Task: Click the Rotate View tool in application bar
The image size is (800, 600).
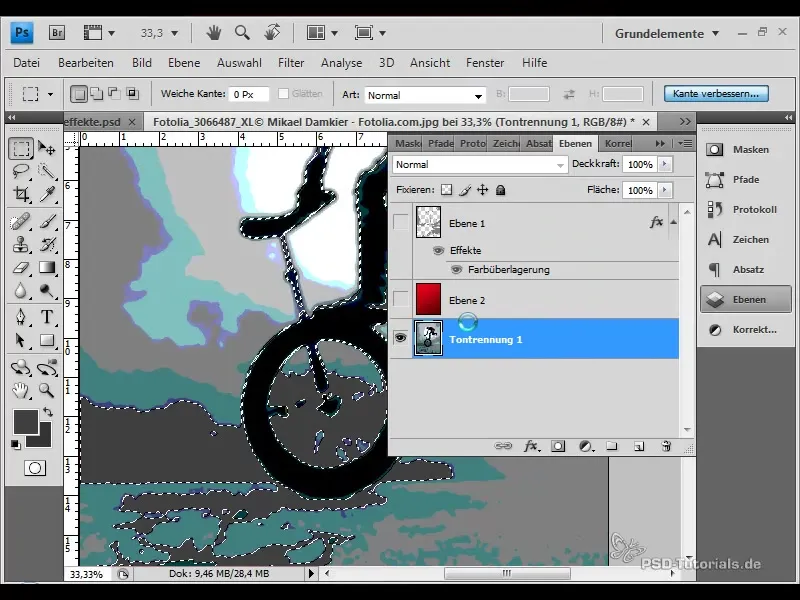Action: 272,33
